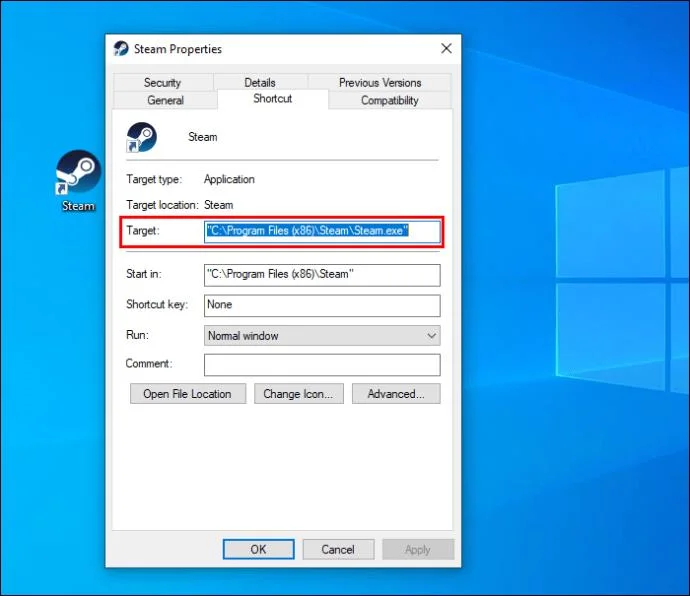This screenshot has width=690, height=596.
Task: Click the empty Comment field
Action: (x=322, y=365)
